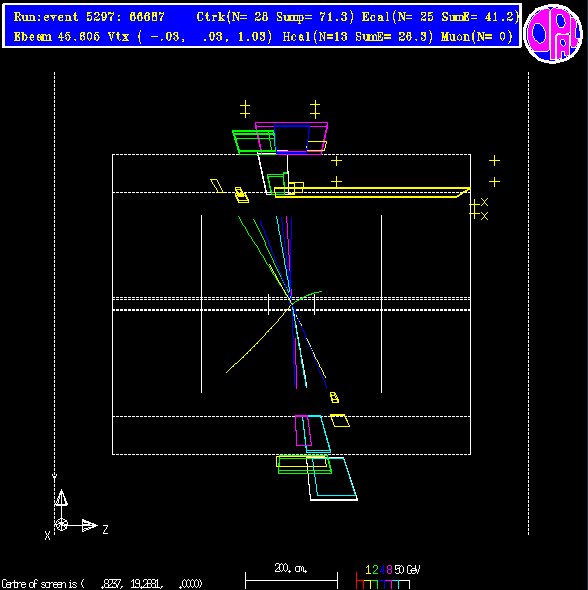Viewport: 588px width, 590px height.
Task: Click the Run:event 5297 header text
Action: point(89,17)
